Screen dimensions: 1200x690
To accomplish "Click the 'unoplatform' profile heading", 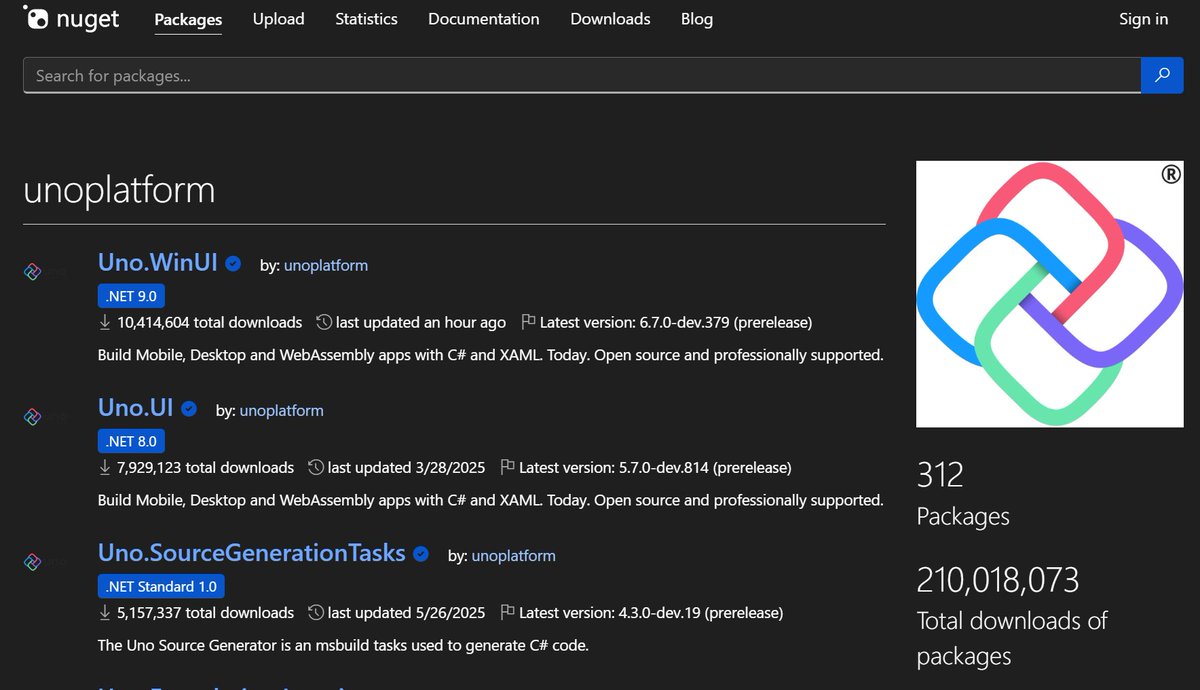I will pyautogui.click(x=119, y=189).
